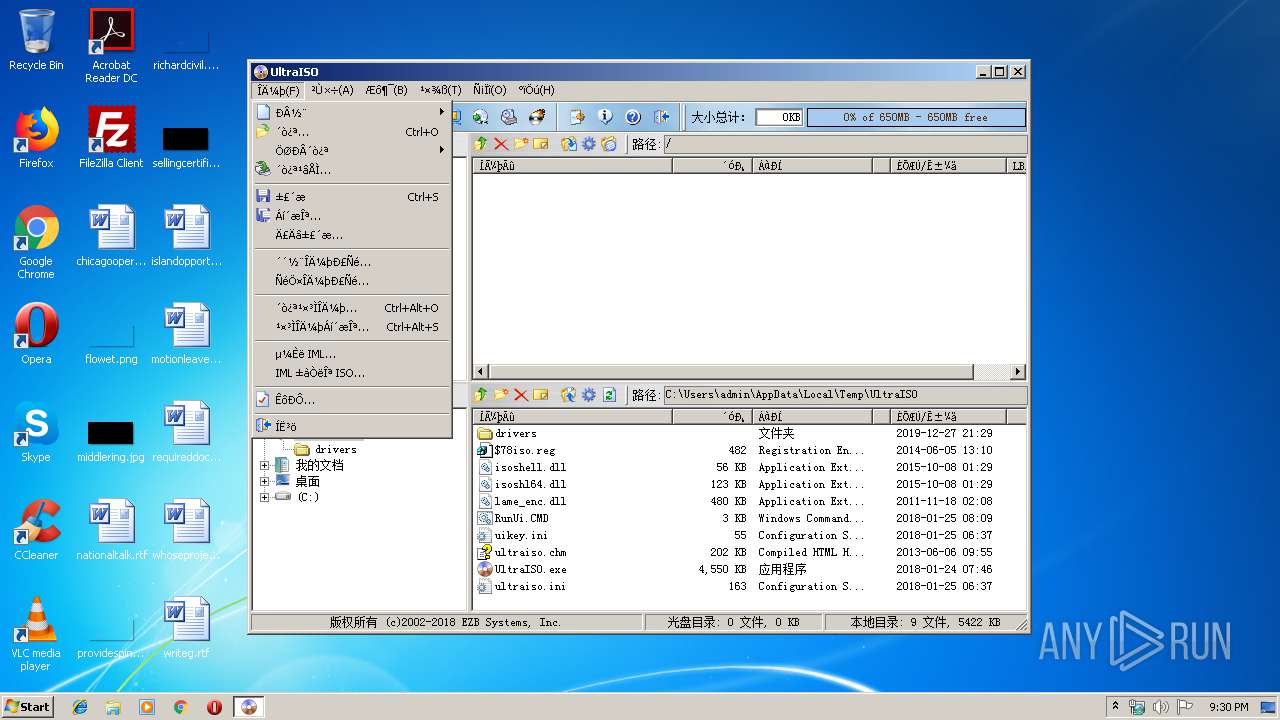Screen dimensions: 1280x720
Task: Select ultraiso.ini in the file list
Action: tap(521, 586)
